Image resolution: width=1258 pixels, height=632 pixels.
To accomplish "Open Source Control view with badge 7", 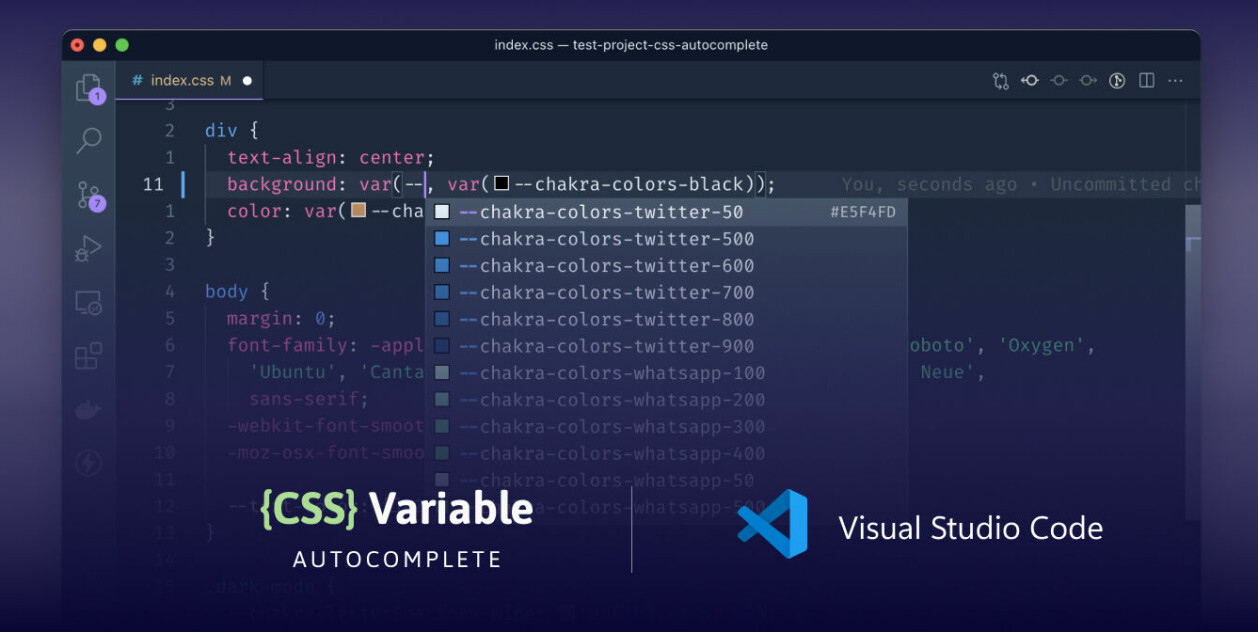I will tap(89, 195).
